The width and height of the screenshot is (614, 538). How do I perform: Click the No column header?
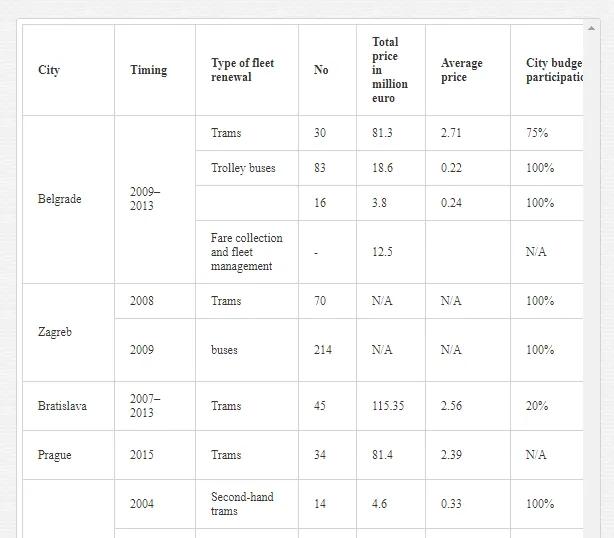tap(321, 70)
